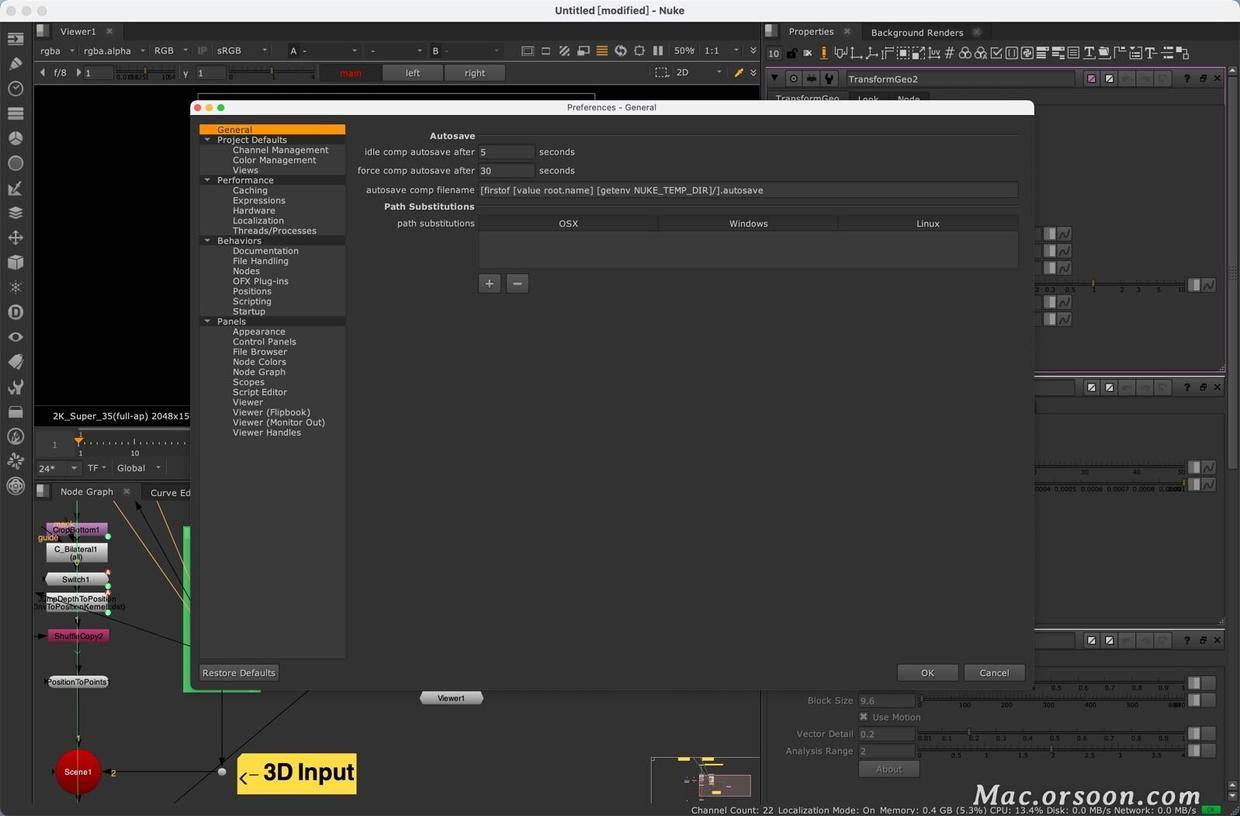Add a path substitution with plus button
The image size is (1240, 816).
(x=489, y=284)
